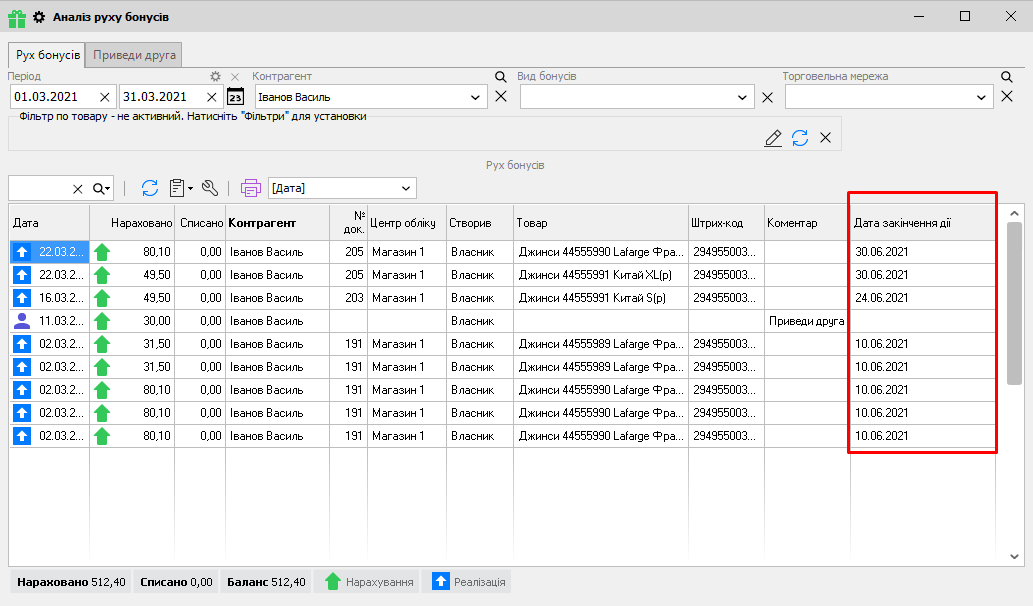1033x606 pixels.
Task: Open the wrench settings tool in toolbar
Action: coord(209,188)
